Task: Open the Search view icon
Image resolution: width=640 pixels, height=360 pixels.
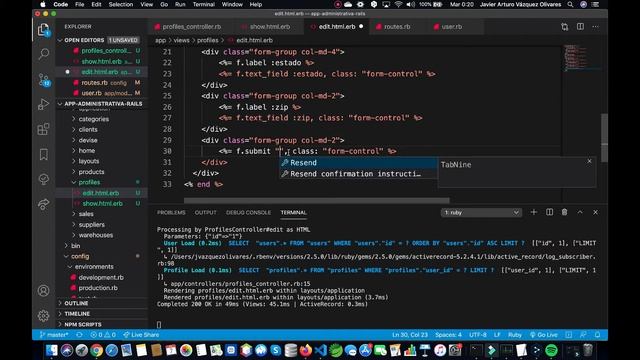Action: [43, 54]
